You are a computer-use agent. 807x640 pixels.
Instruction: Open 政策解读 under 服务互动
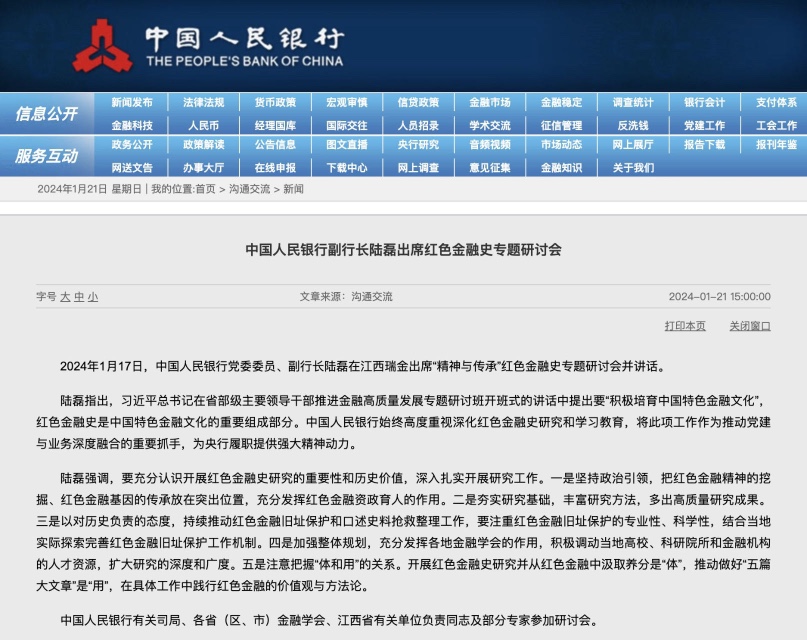click(x=203, y=145)
